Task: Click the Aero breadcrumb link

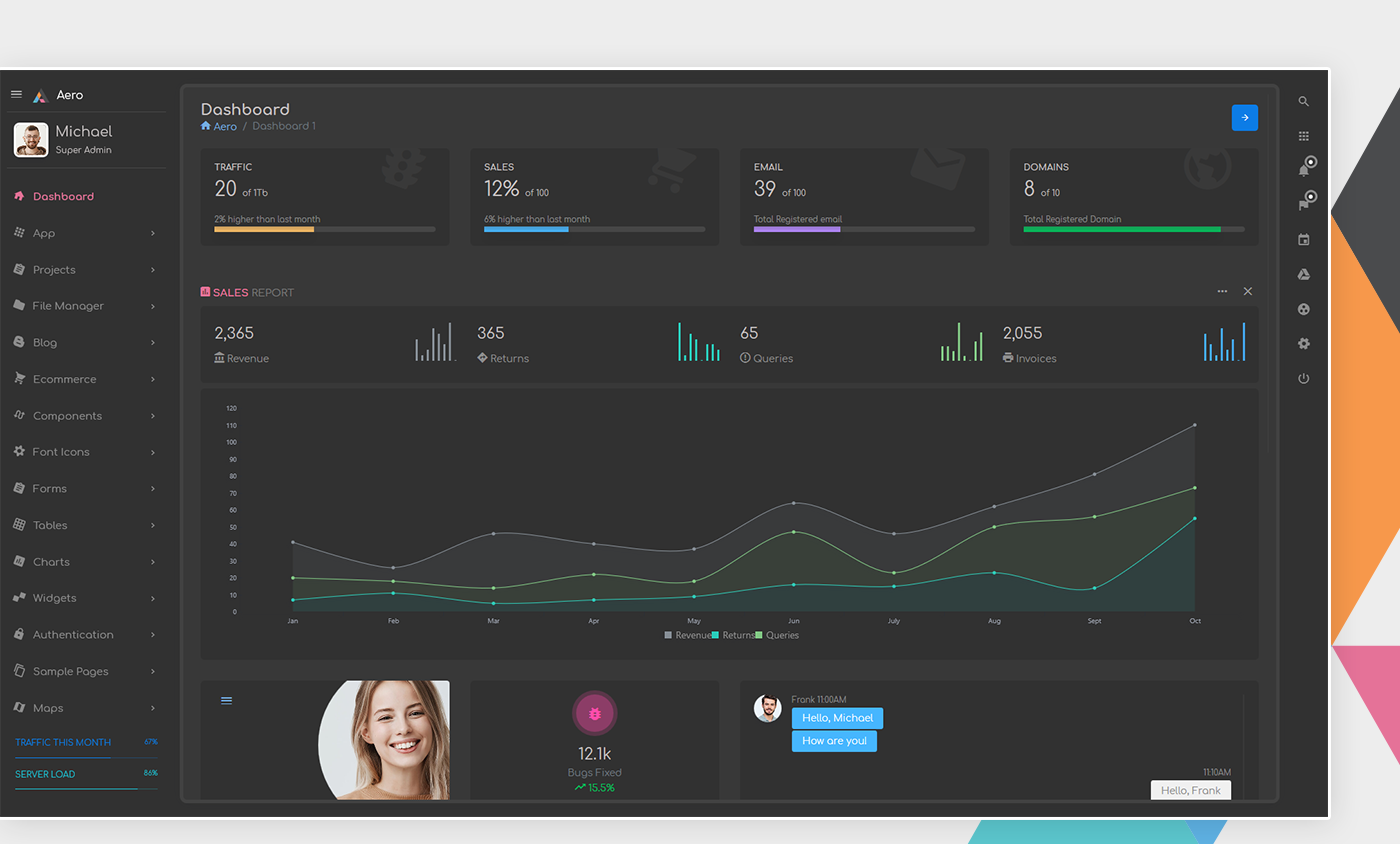Action: pos(225,126)
